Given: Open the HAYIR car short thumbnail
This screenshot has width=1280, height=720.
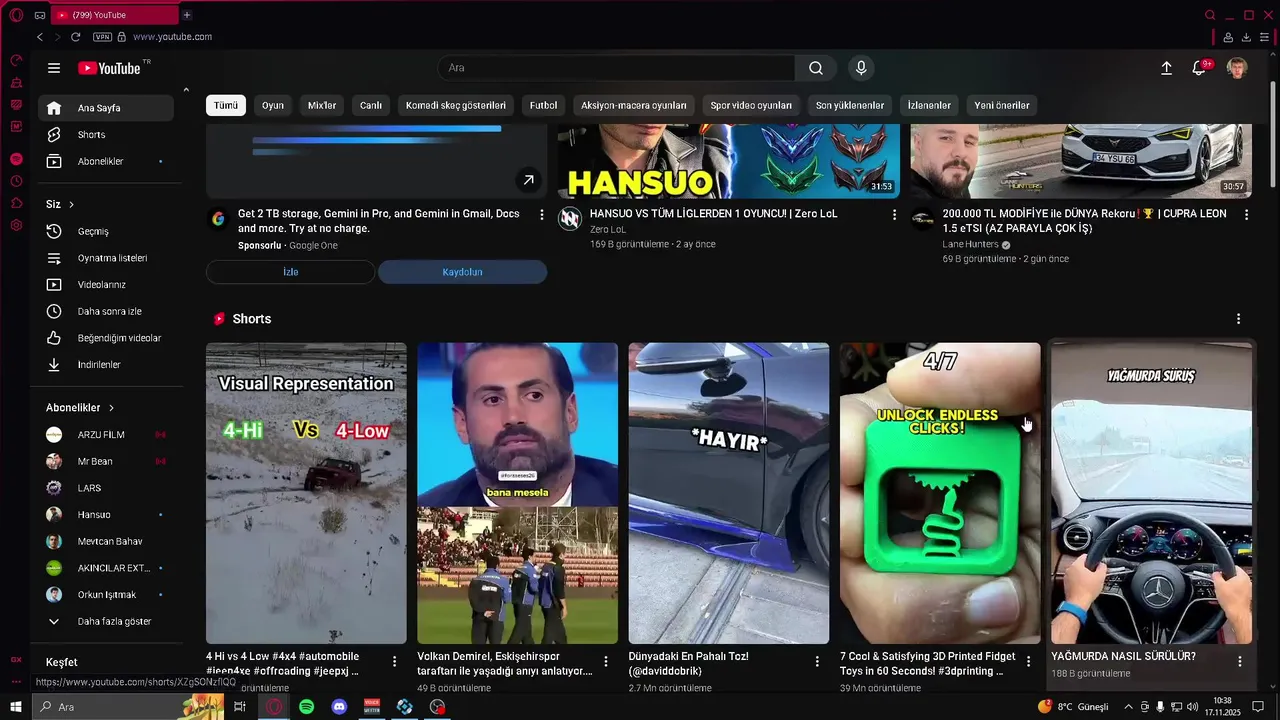Looking at the screenshot, I should pos(729,493).
